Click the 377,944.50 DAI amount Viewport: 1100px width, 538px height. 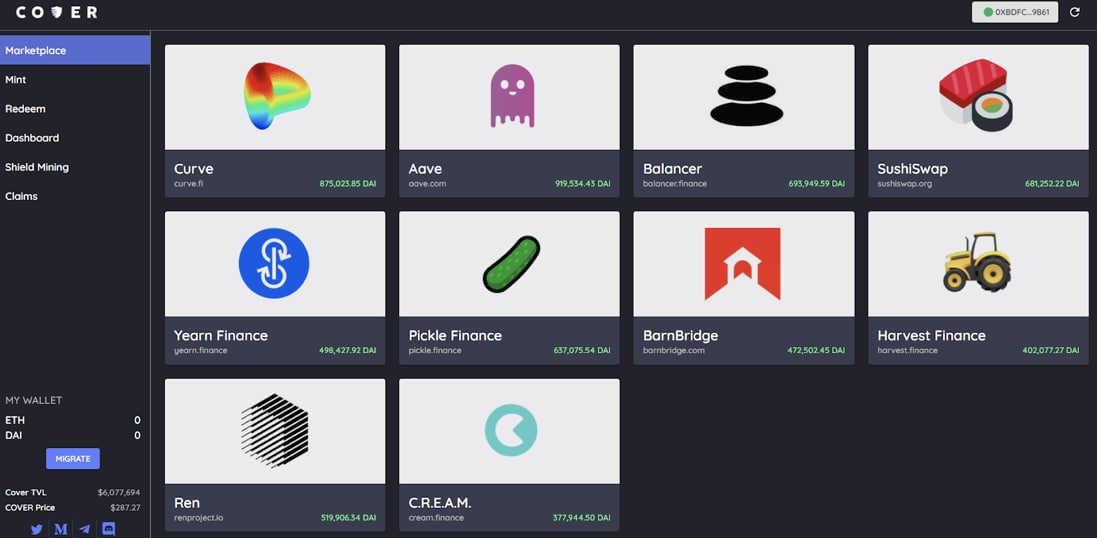coord(582,518)
